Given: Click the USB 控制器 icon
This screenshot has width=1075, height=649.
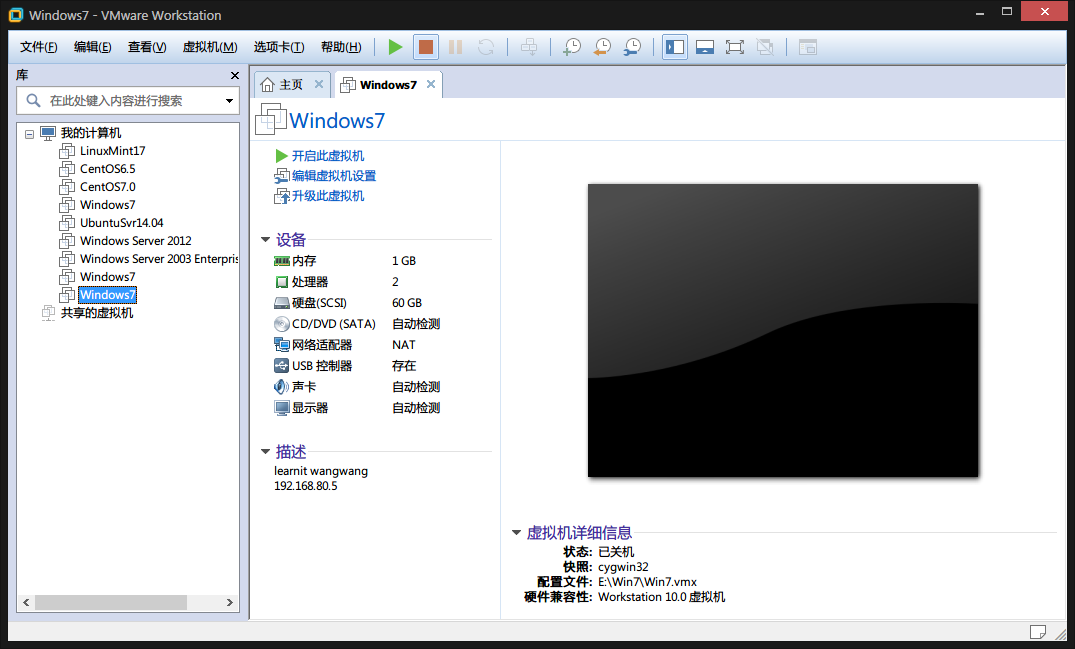Looking at the screenshot, I should tap(282, 366).
